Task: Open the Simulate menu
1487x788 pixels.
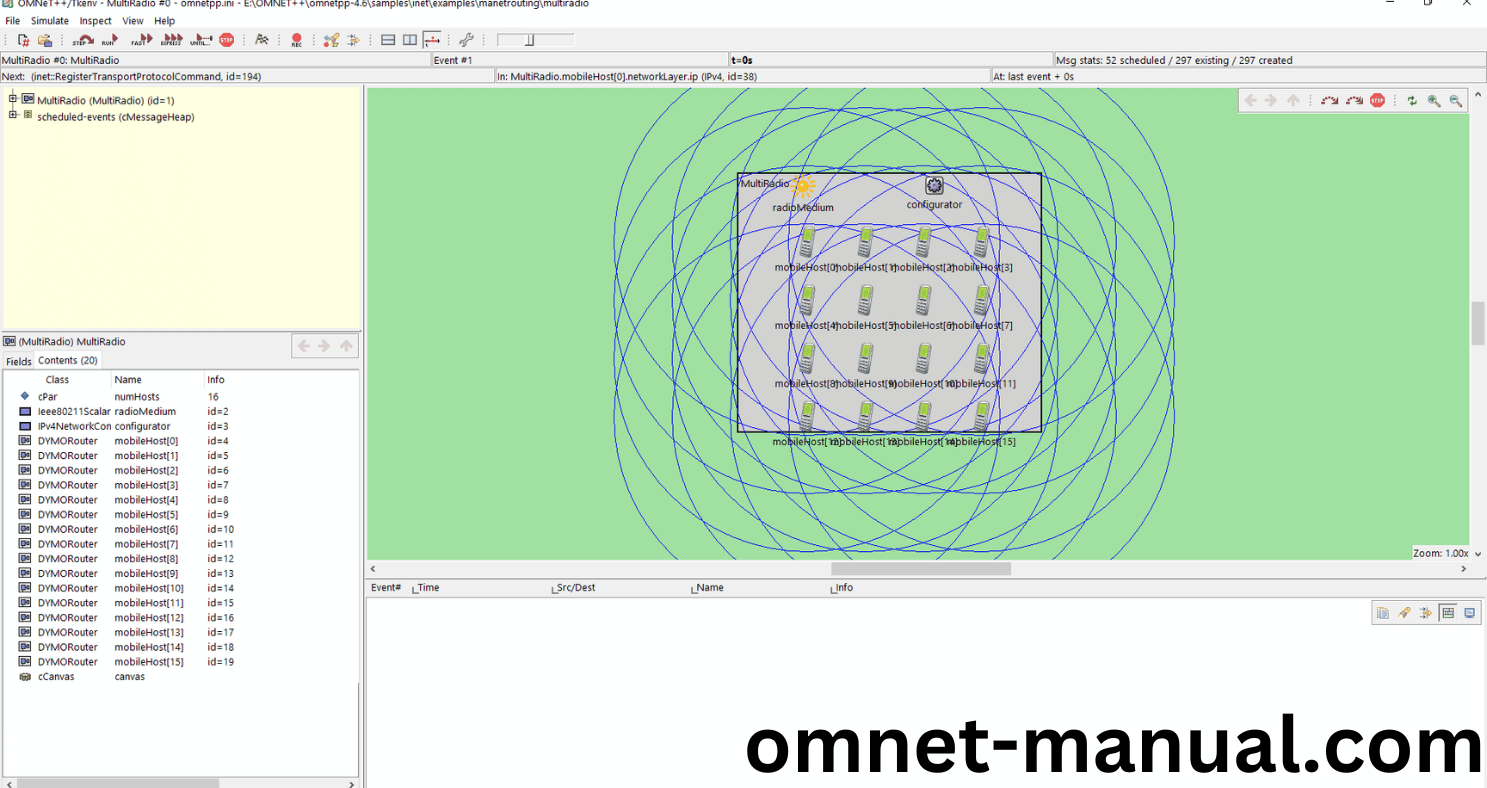Action: pyautogui.click(x=50, y=20)
